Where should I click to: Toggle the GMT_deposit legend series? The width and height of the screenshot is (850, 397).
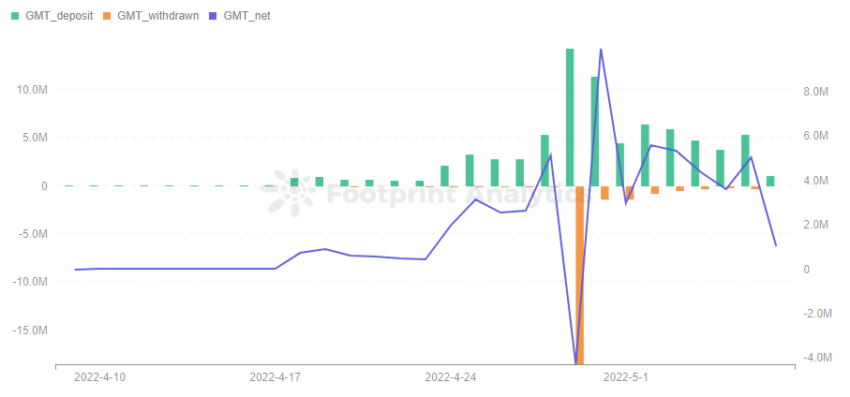point(52,16)
